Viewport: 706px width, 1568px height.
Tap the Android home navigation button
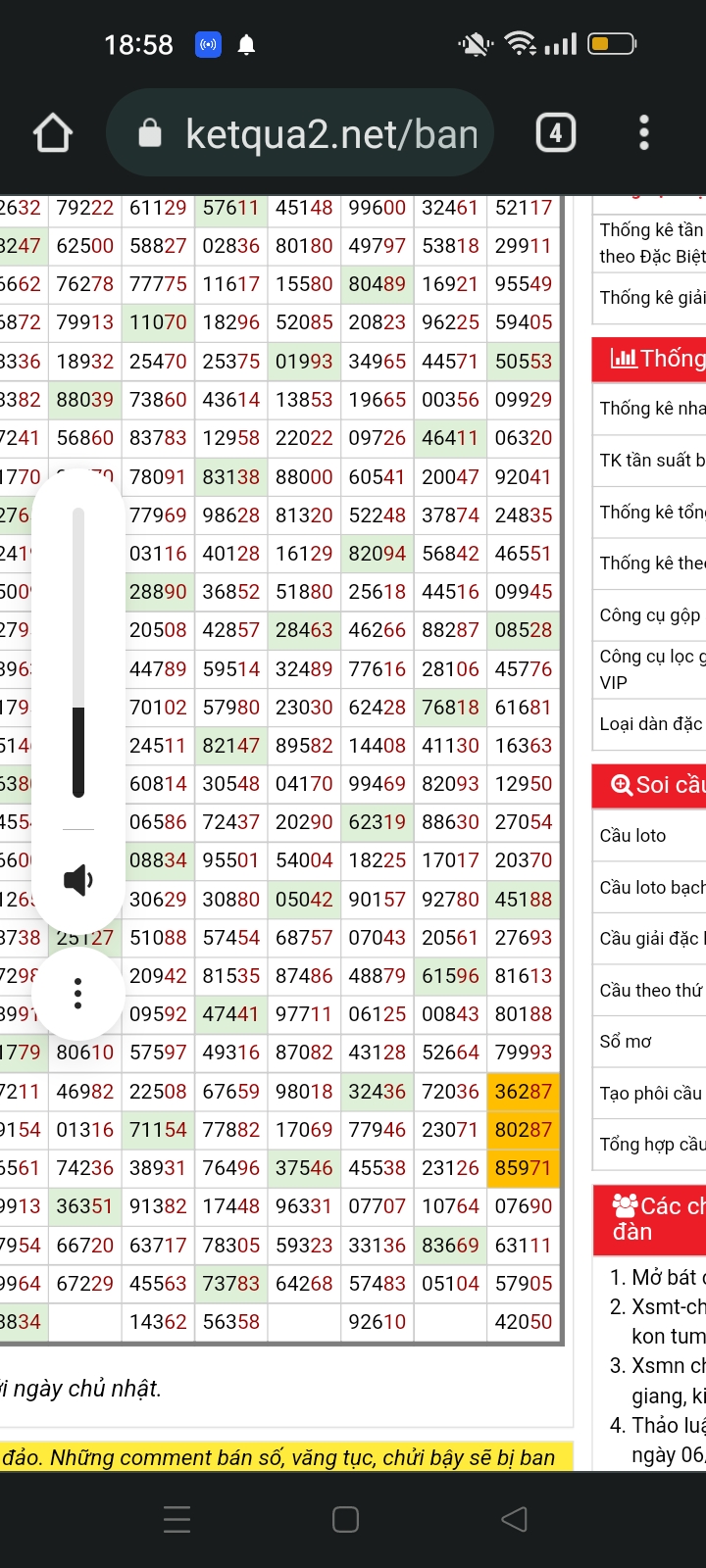pyautogui.click(x=345, y=1519)
